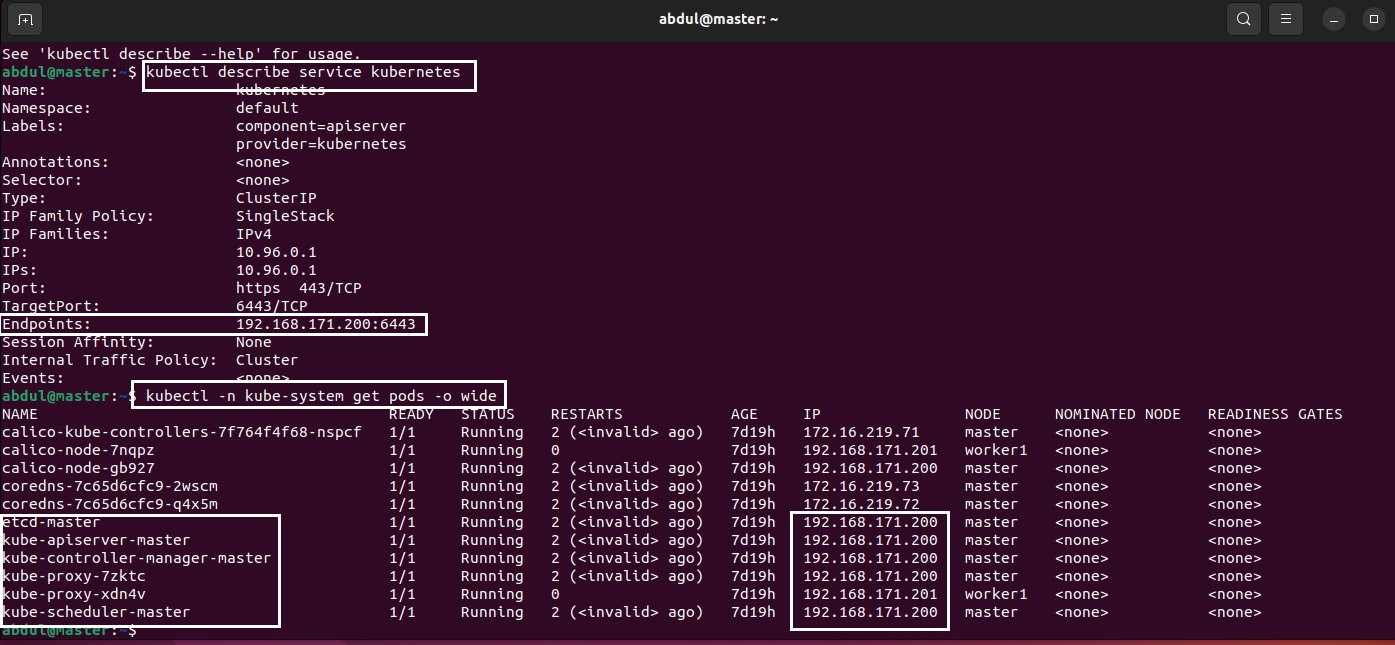
Task: Click the 'kubectl -n kube-system get pods' command
Action: pos(320,396)
